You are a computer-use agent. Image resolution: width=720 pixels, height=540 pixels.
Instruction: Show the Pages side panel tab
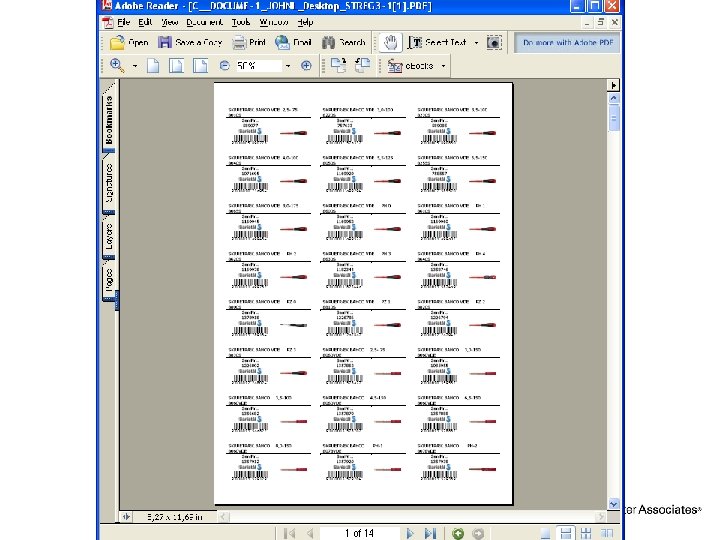click(x=109, y=280)
